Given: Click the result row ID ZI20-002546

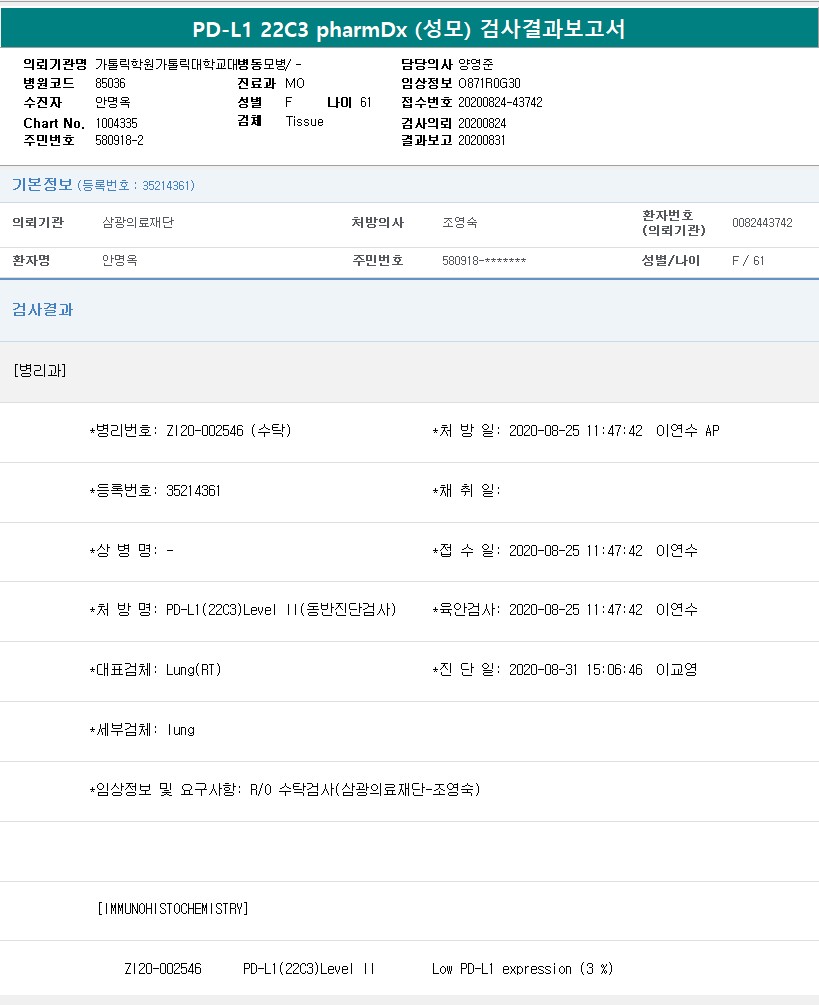Looking at the screenshot, I should 163,969.
